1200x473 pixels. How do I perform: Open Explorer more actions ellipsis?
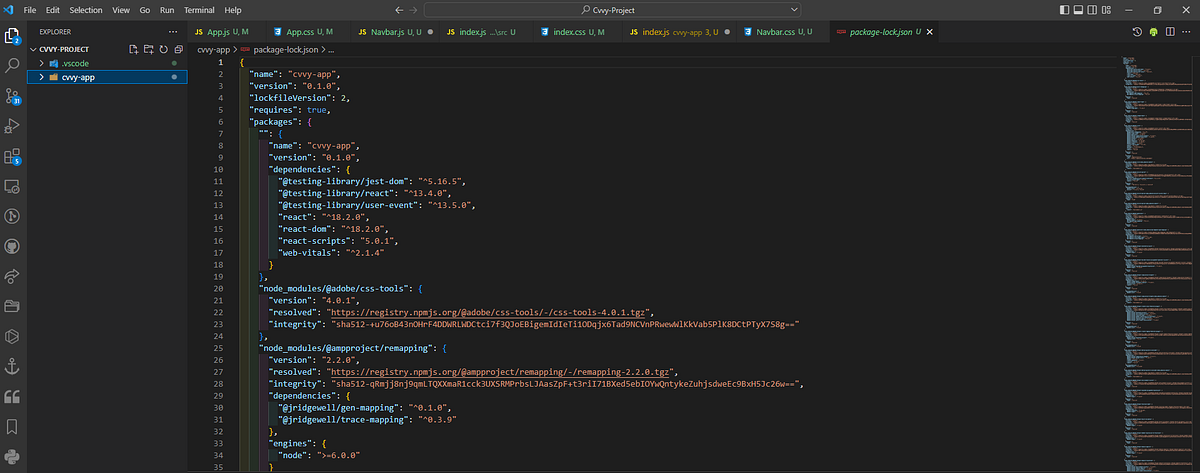coord(174,32)
